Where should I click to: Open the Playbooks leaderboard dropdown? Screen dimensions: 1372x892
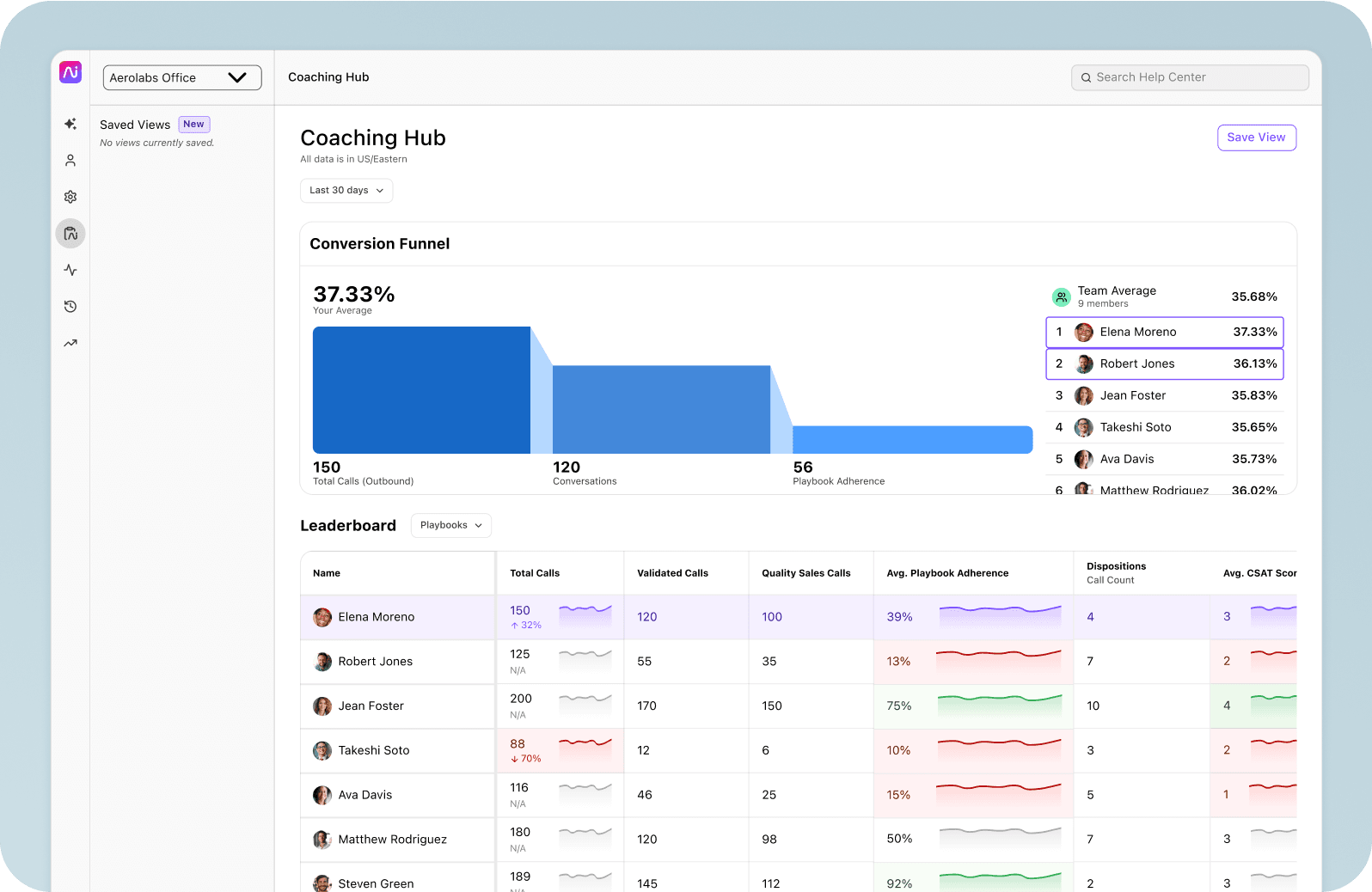(450, 525)
